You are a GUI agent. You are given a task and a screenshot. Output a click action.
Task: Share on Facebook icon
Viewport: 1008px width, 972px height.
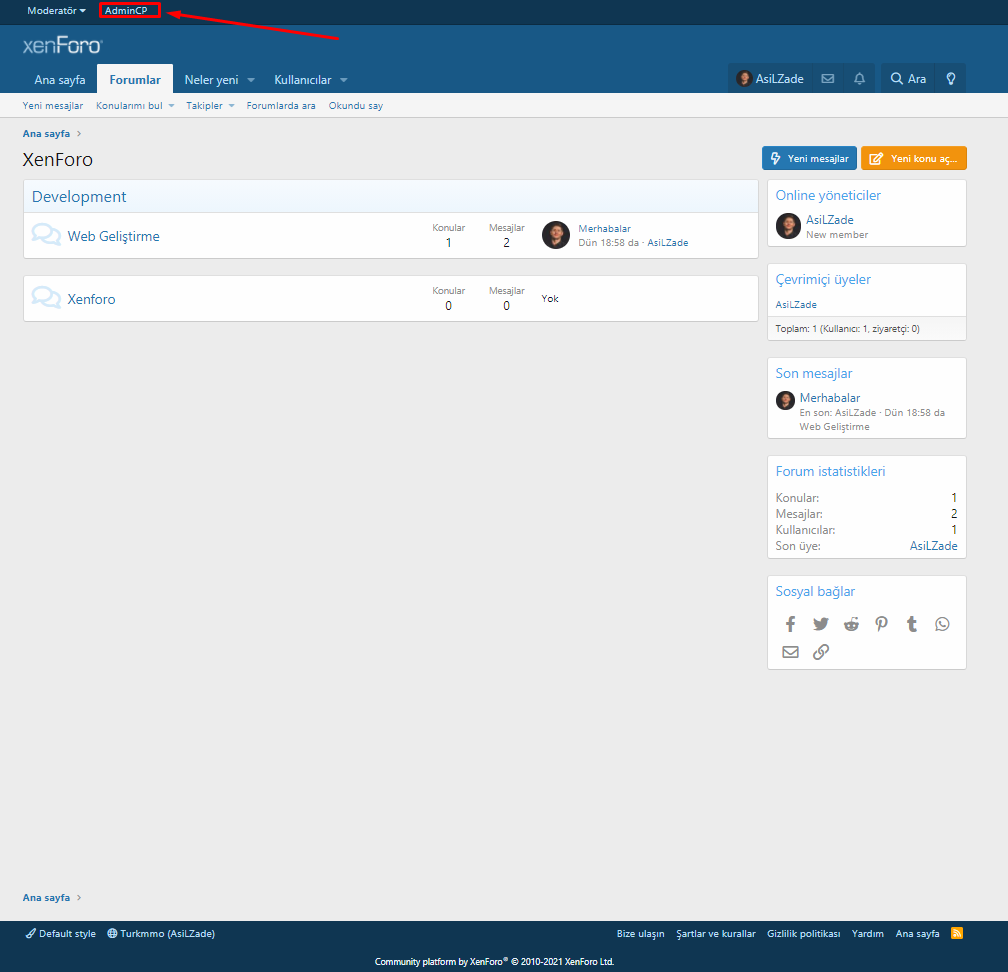click(x=790, y=624)
